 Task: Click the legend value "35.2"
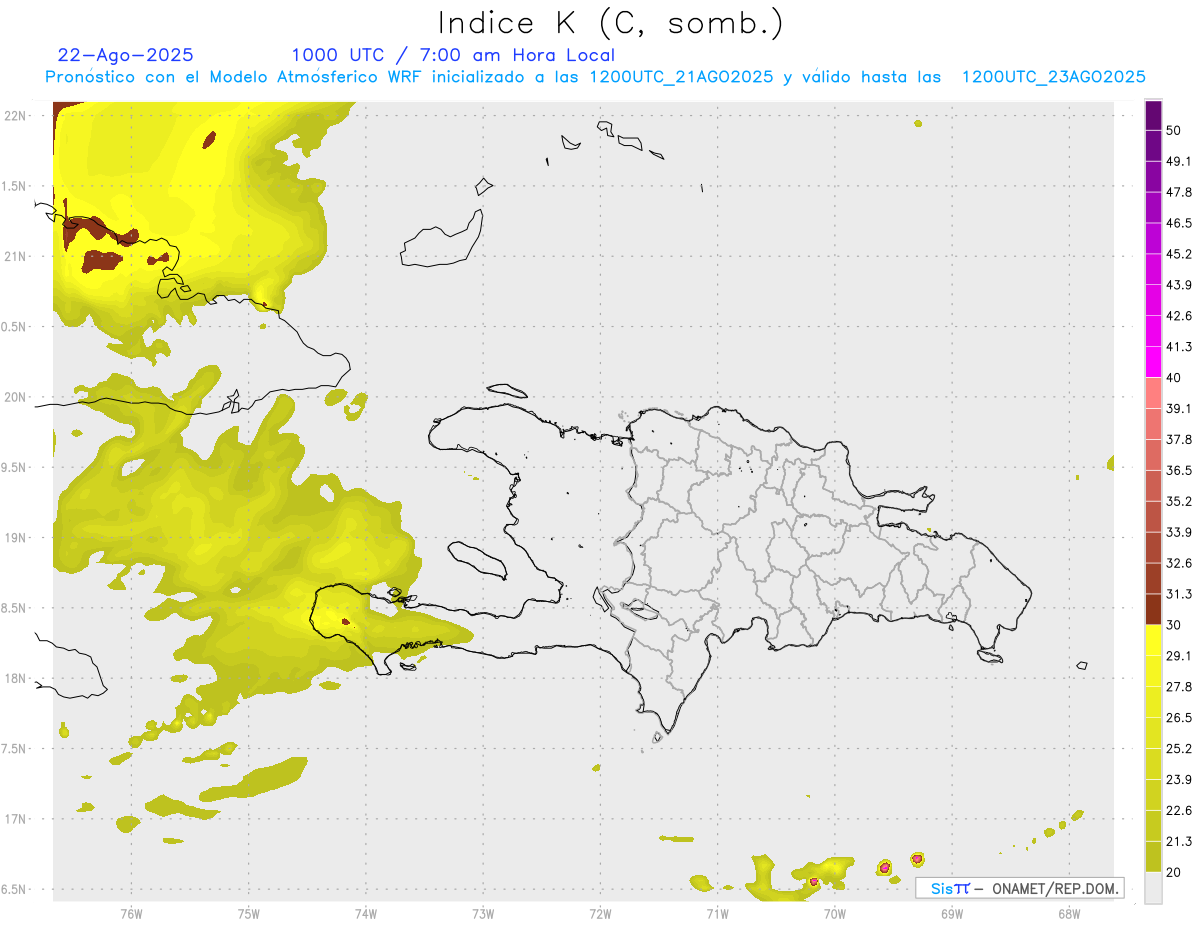click(1179, 501)
